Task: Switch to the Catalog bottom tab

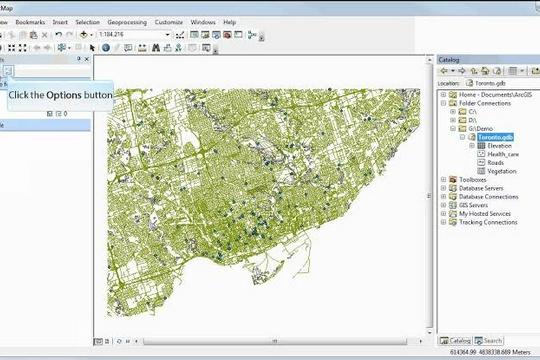Action: tap(455, 341)
